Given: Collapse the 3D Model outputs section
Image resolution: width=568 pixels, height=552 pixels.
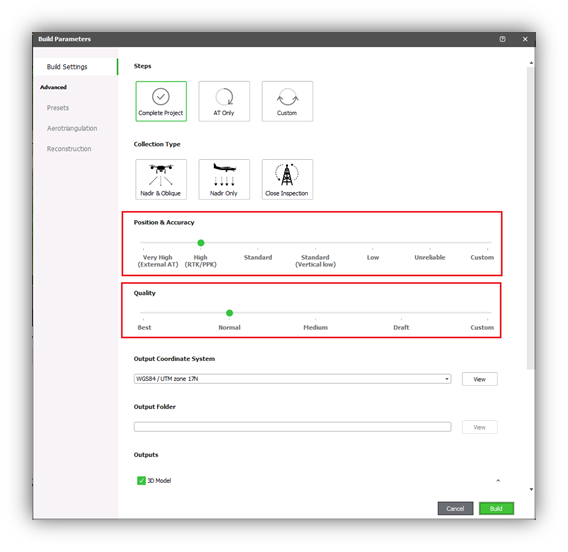Looking at the screenshot, I should (498, 481).
